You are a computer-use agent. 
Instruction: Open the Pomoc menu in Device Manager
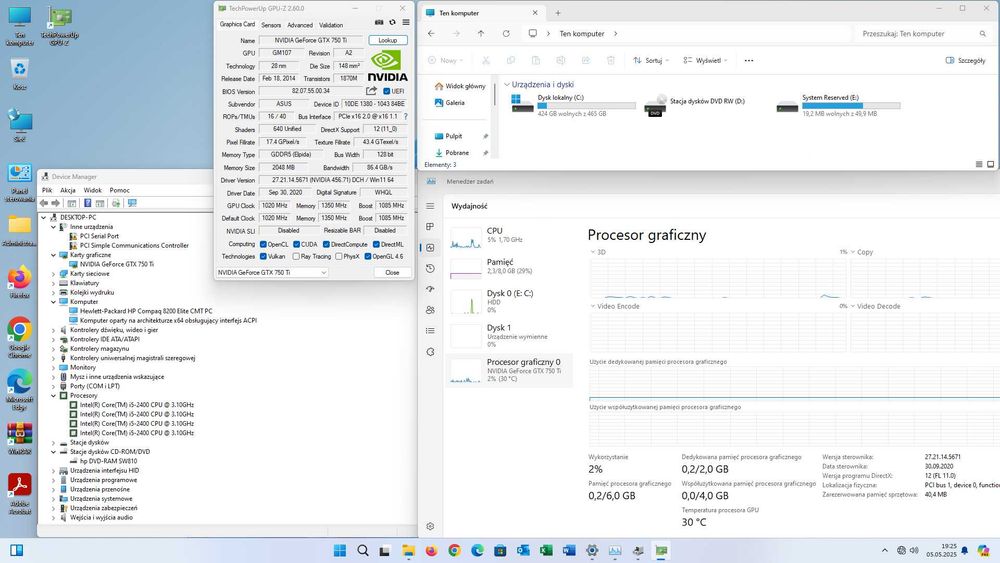(x=119, y=190)
